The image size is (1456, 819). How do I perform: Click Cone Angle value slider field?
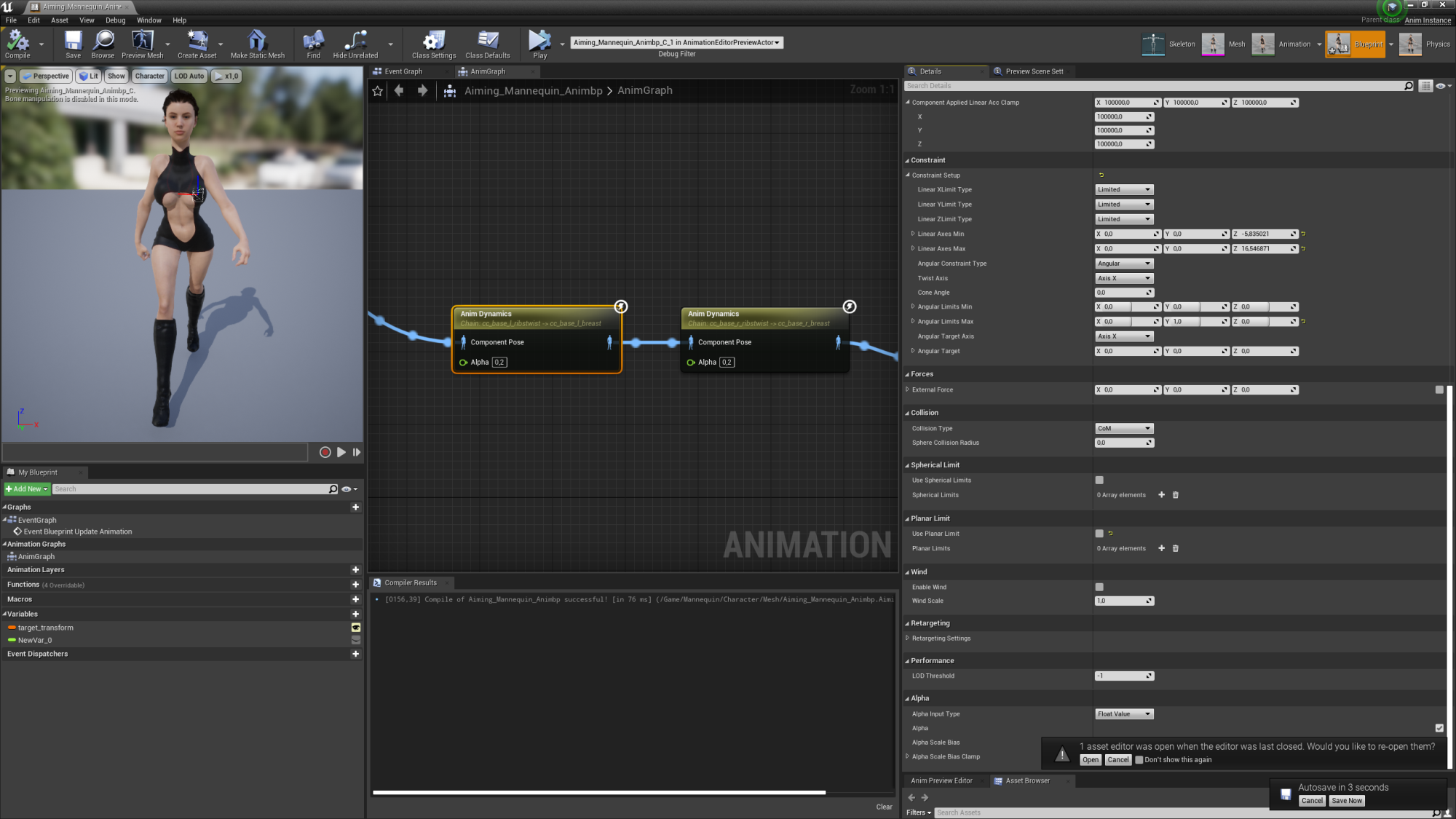(x=1124, y=293)
